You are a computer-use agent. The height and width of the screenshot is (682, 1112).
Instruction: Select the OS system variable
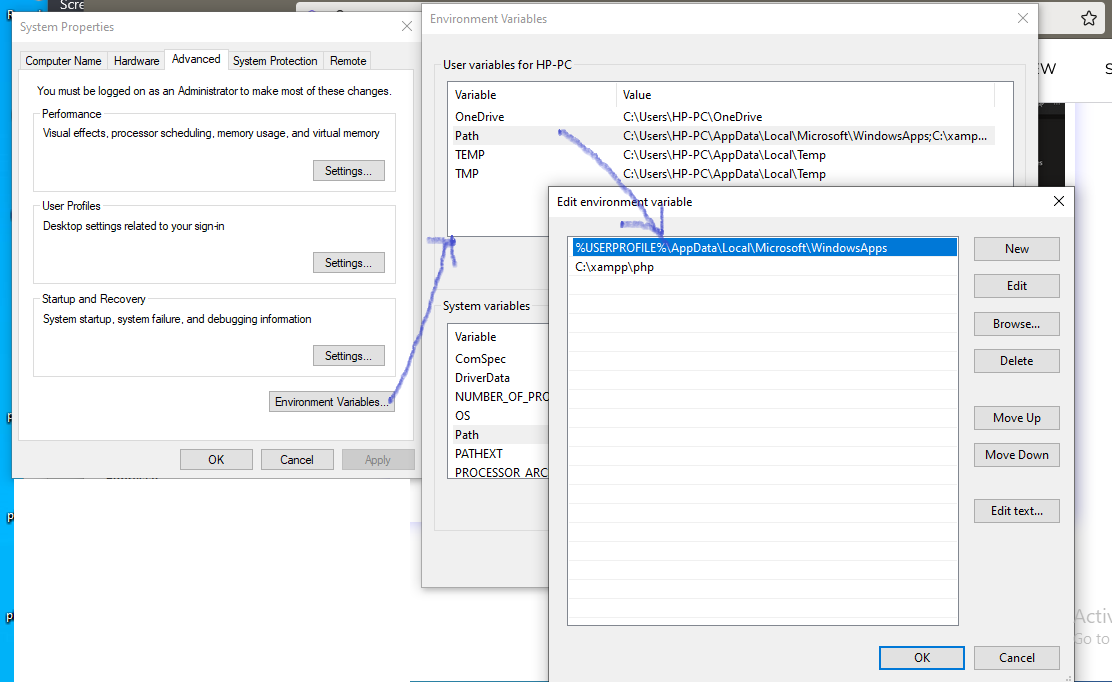(x=499, y=415)
